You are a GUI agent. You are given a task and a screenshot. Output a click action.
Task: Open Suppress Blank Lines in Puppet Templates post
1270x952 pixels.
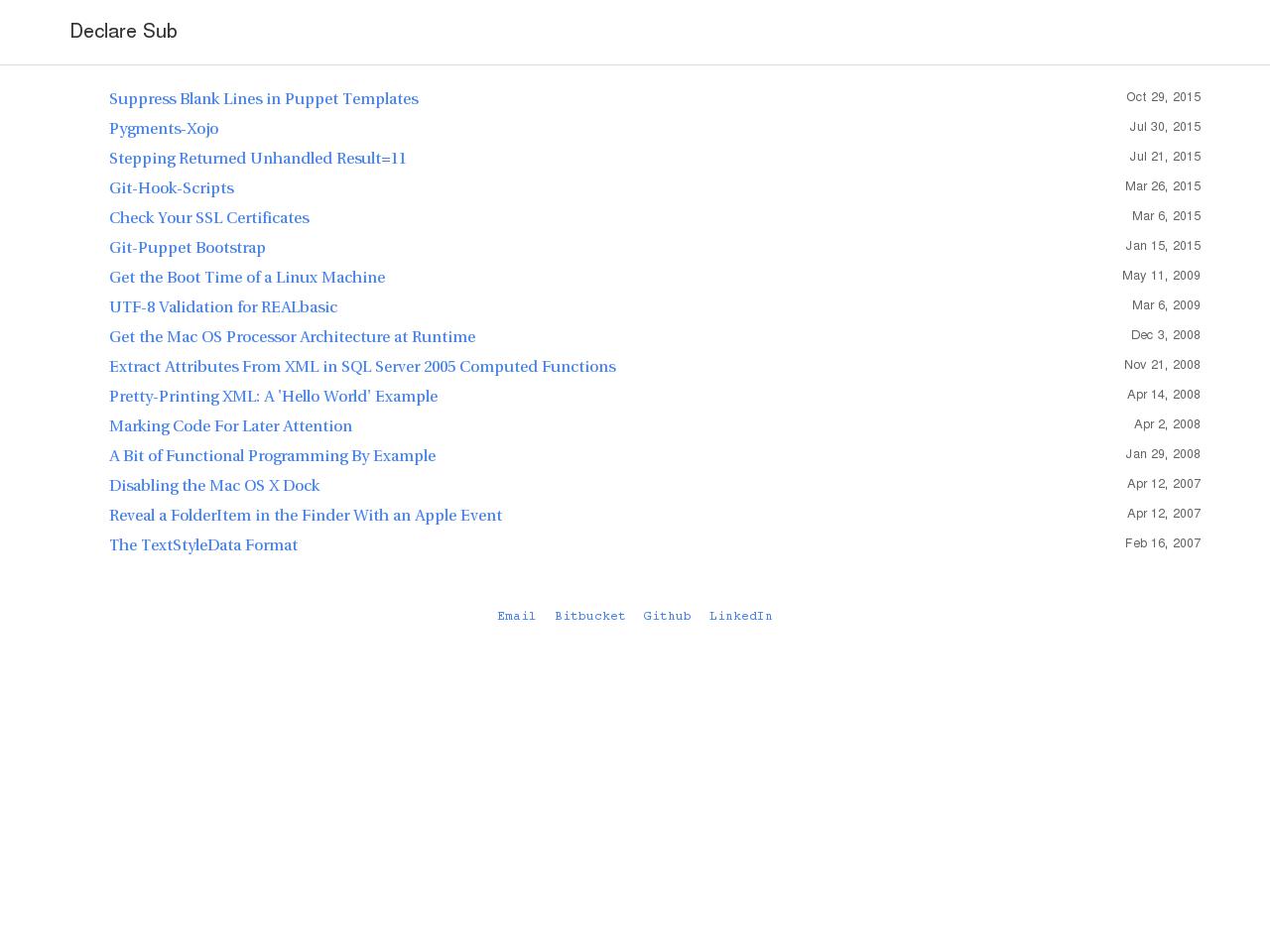point(263,99)
